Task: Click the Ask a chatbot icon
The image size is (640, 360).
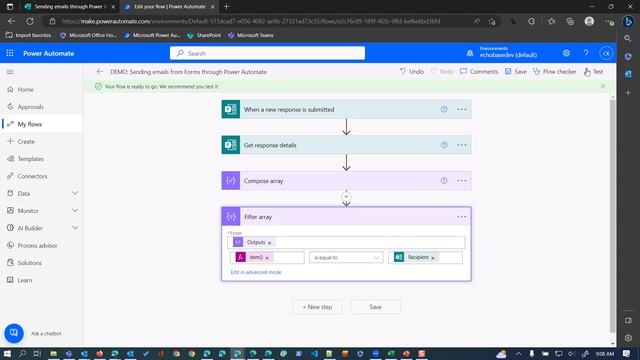Action: pyautogui.click(x=14, y=333)
